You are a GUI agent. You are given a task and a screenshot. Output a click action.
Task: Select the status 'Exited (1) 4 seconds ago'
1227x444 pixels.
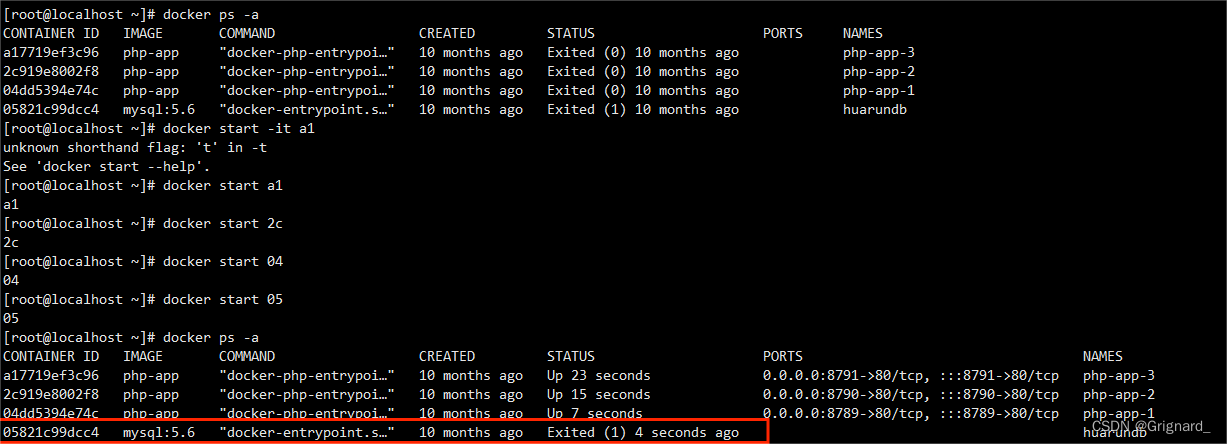pos(643,432)
